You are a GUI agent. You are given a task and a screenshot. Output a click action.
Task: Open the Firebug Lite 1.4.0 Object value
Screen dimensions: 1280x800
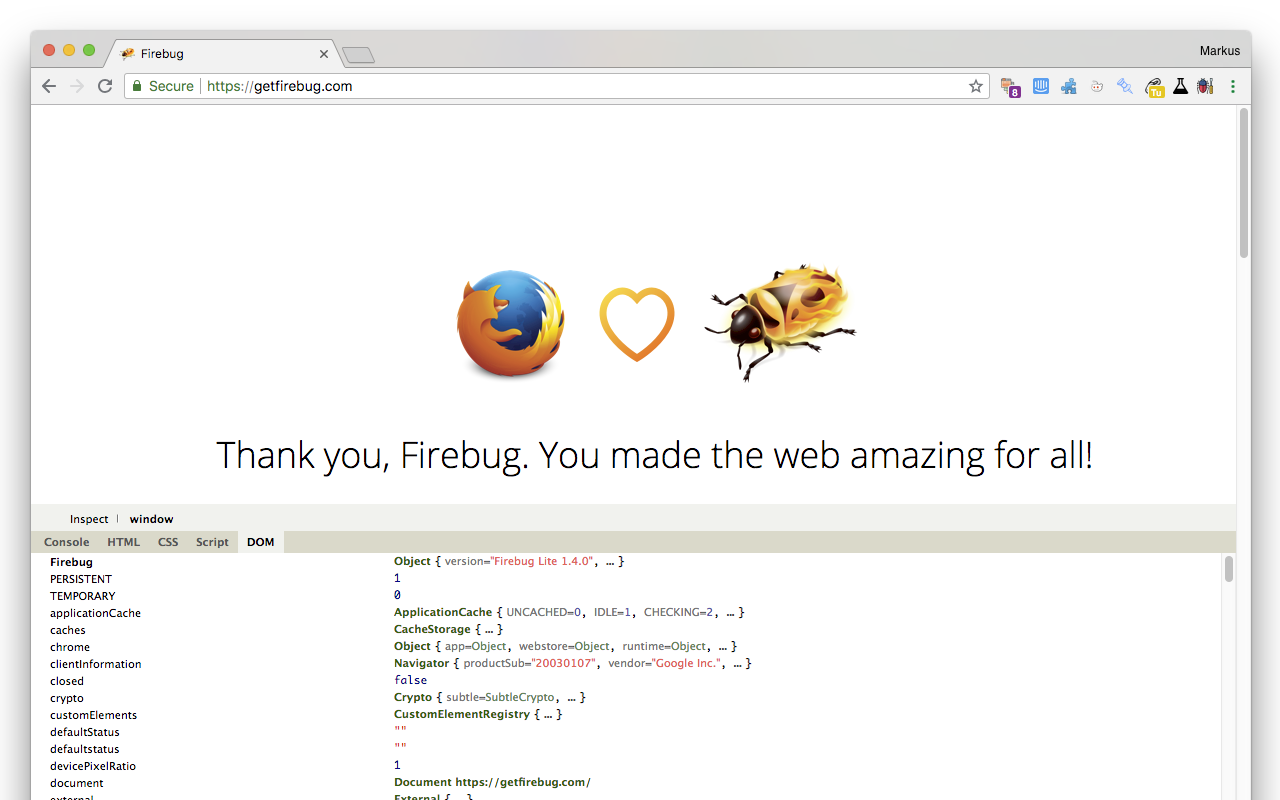click(509, 561)
